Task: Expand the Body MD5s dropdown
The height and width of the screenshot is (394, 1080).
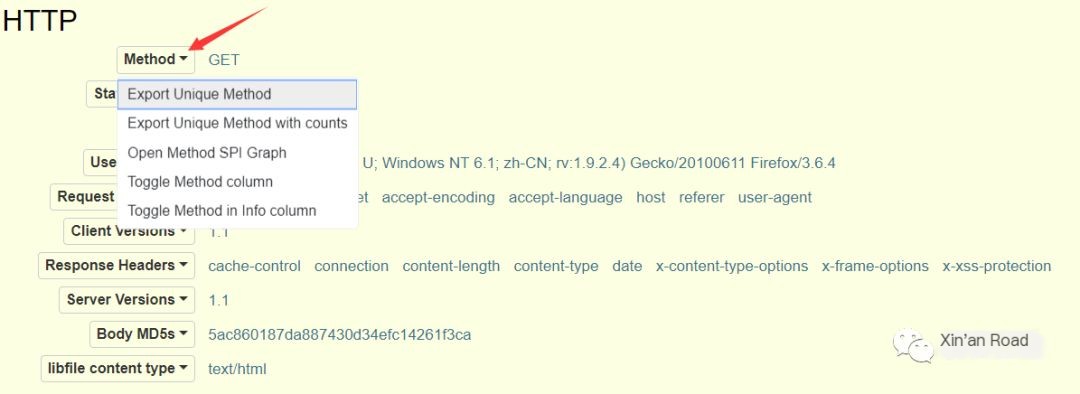Action: pyautogui.click(x=142, y=334)
